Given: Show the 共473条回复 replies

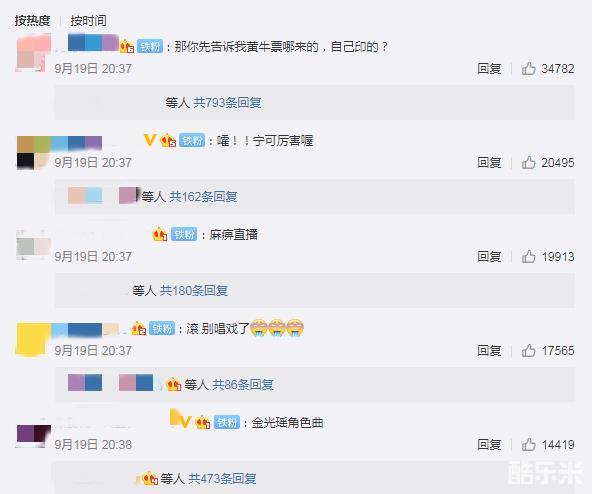Looking at the screenshot, I should point(222,479).
